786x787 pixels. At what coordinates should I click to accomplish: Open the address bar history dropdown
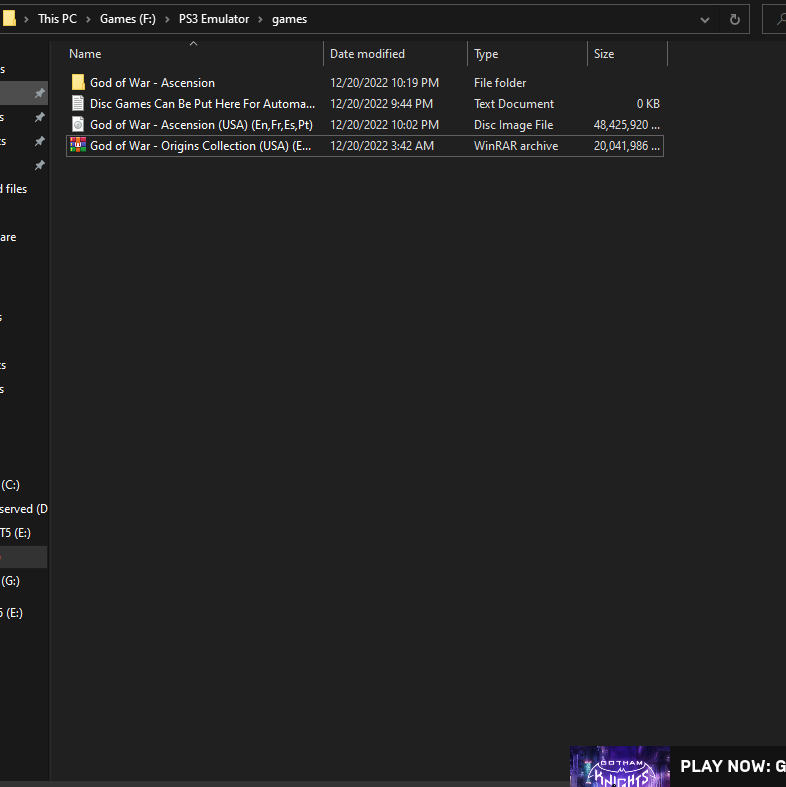pyautogui.click(x=705, y=20)
